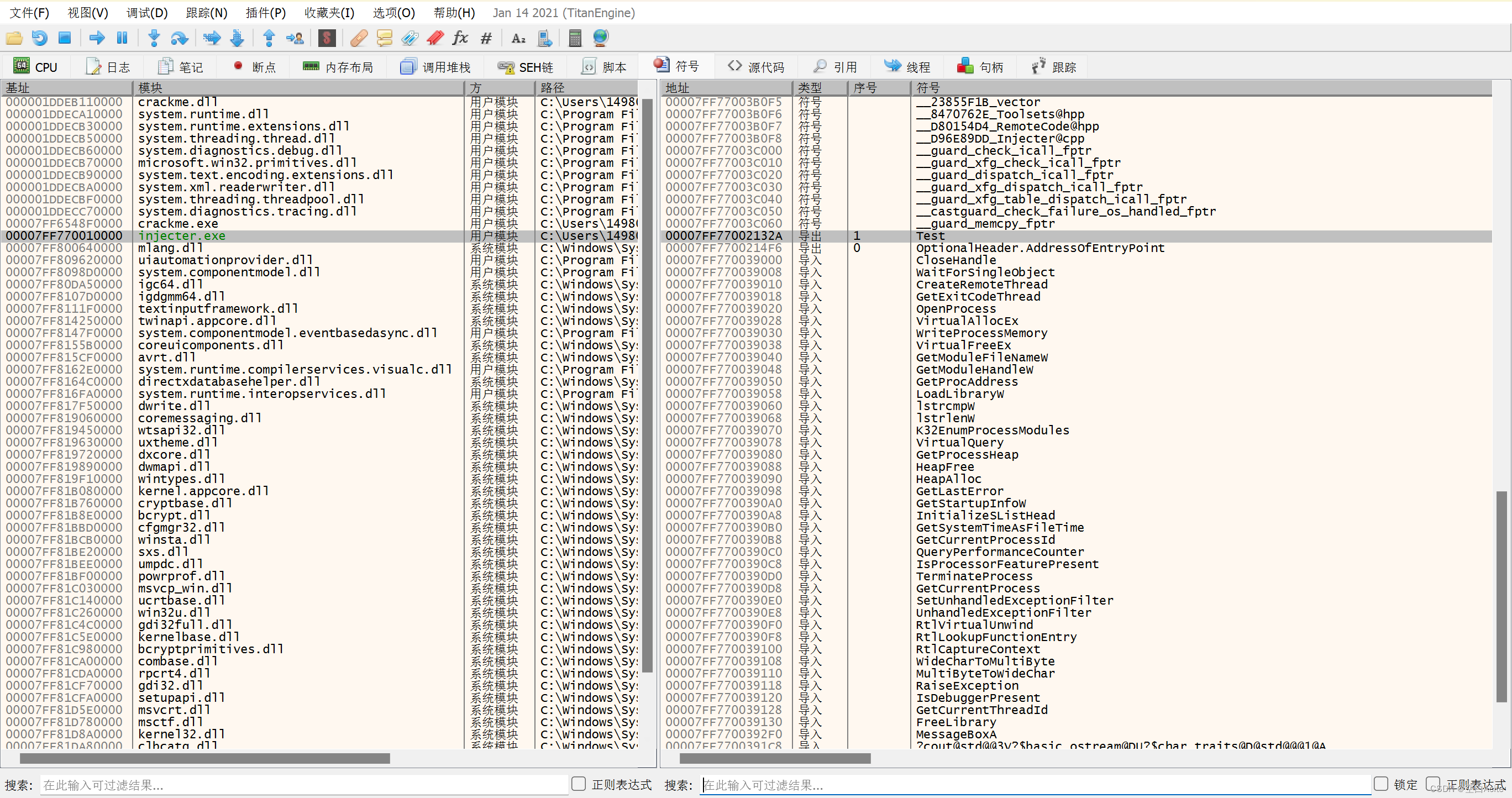Click the step over icon
The image size is (1512, 798).
pos(180,39)
